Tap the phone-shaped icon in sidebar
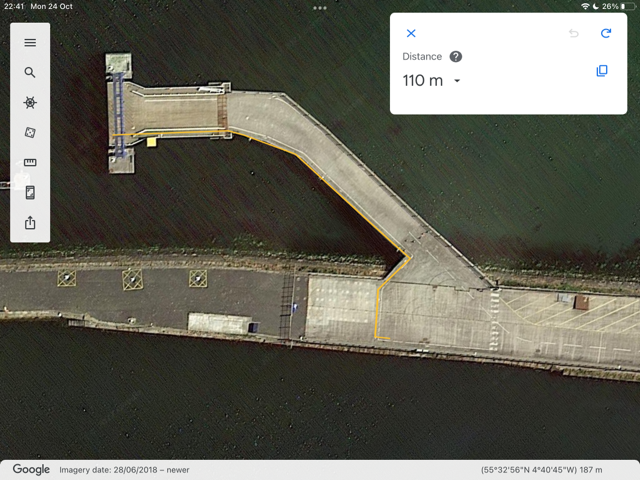 coord(30,193)
